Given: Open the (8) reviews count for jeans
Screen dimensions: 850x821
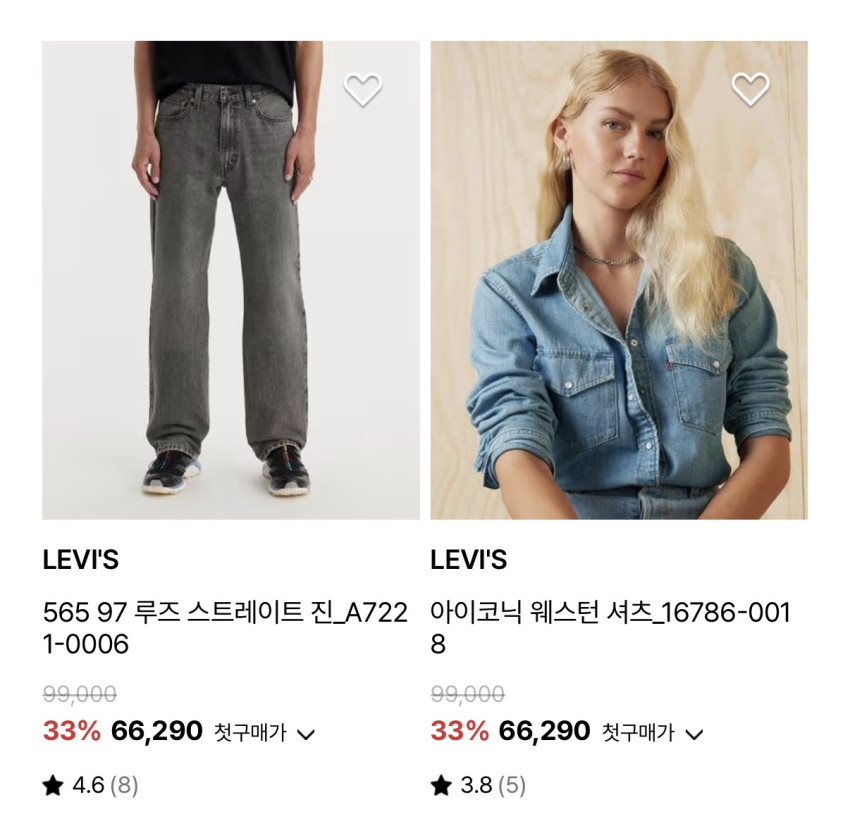Looking at the screenshot, I should coord(124,785).
